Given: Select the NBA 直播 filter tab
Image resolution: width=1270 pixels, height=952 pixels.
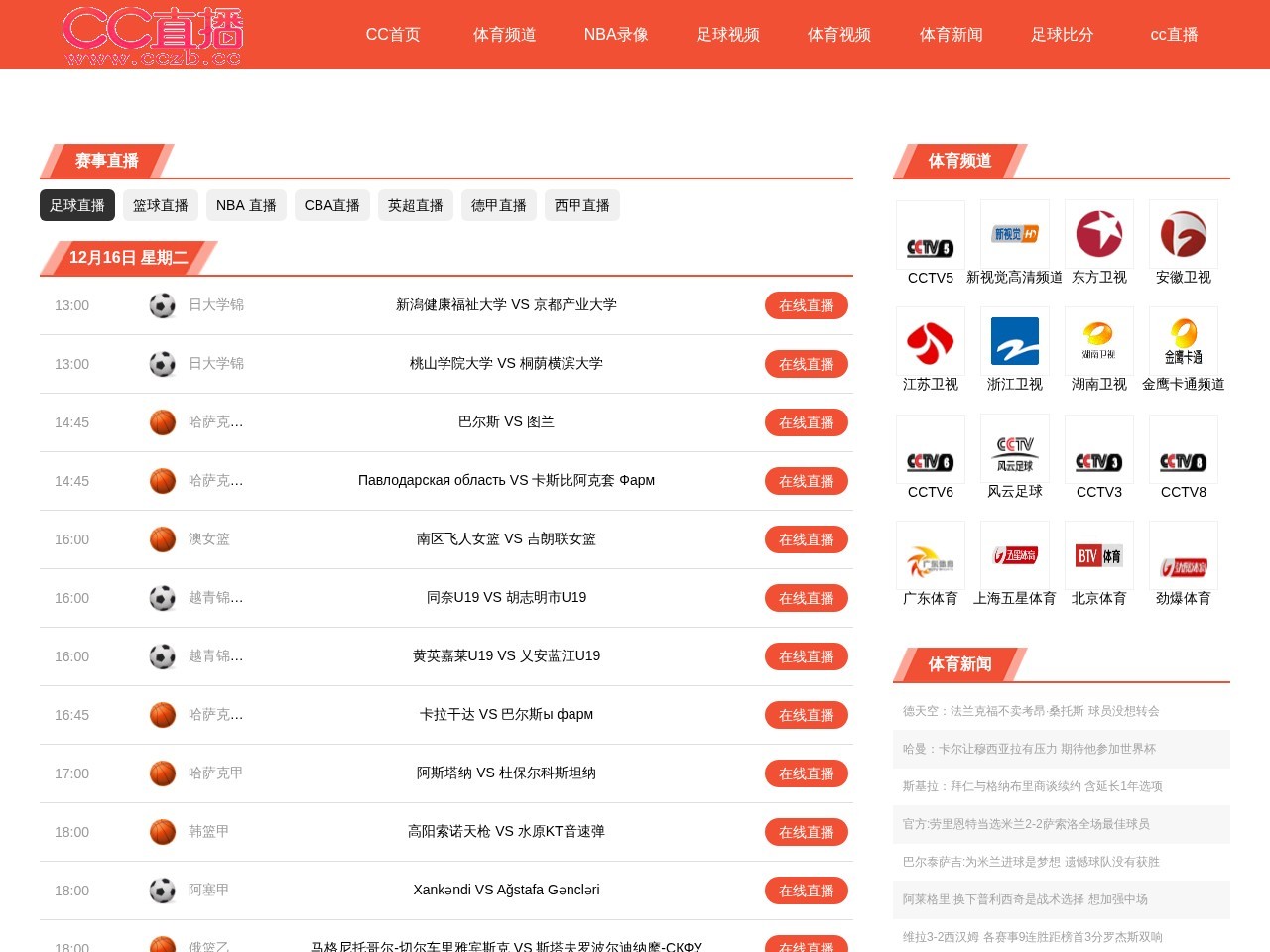Looking at the screenshot, I should click(246, 205).
